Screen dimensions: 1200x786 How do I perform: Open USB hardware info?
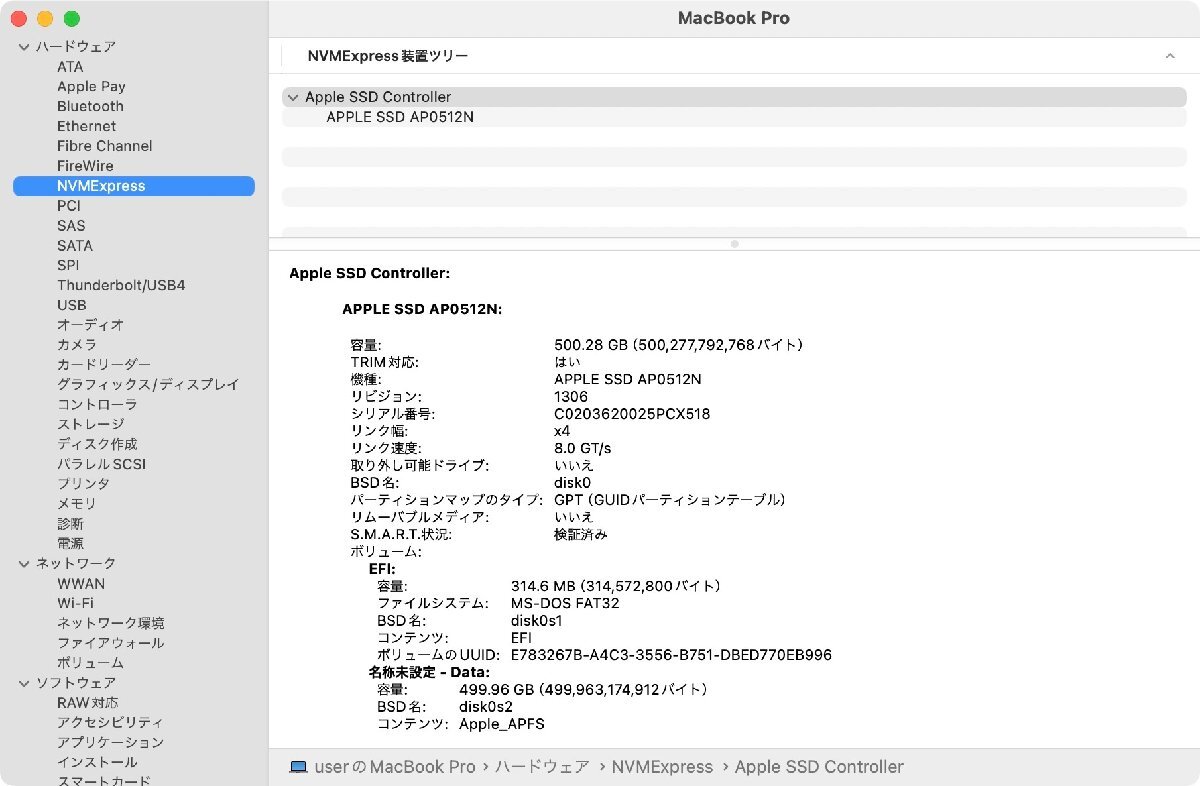click(x=72, y=305)
